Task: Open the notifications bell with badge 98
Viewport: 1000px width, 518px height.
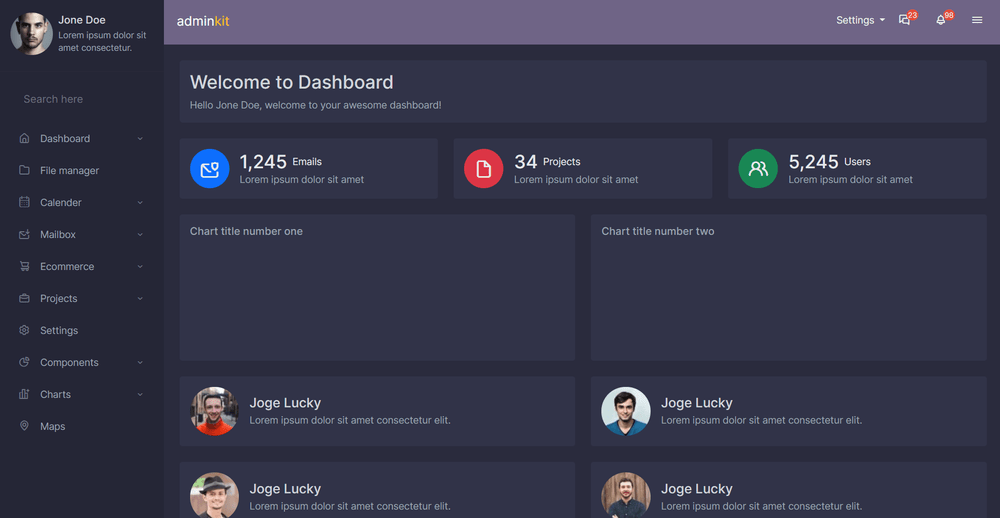Action: point(942,20)
